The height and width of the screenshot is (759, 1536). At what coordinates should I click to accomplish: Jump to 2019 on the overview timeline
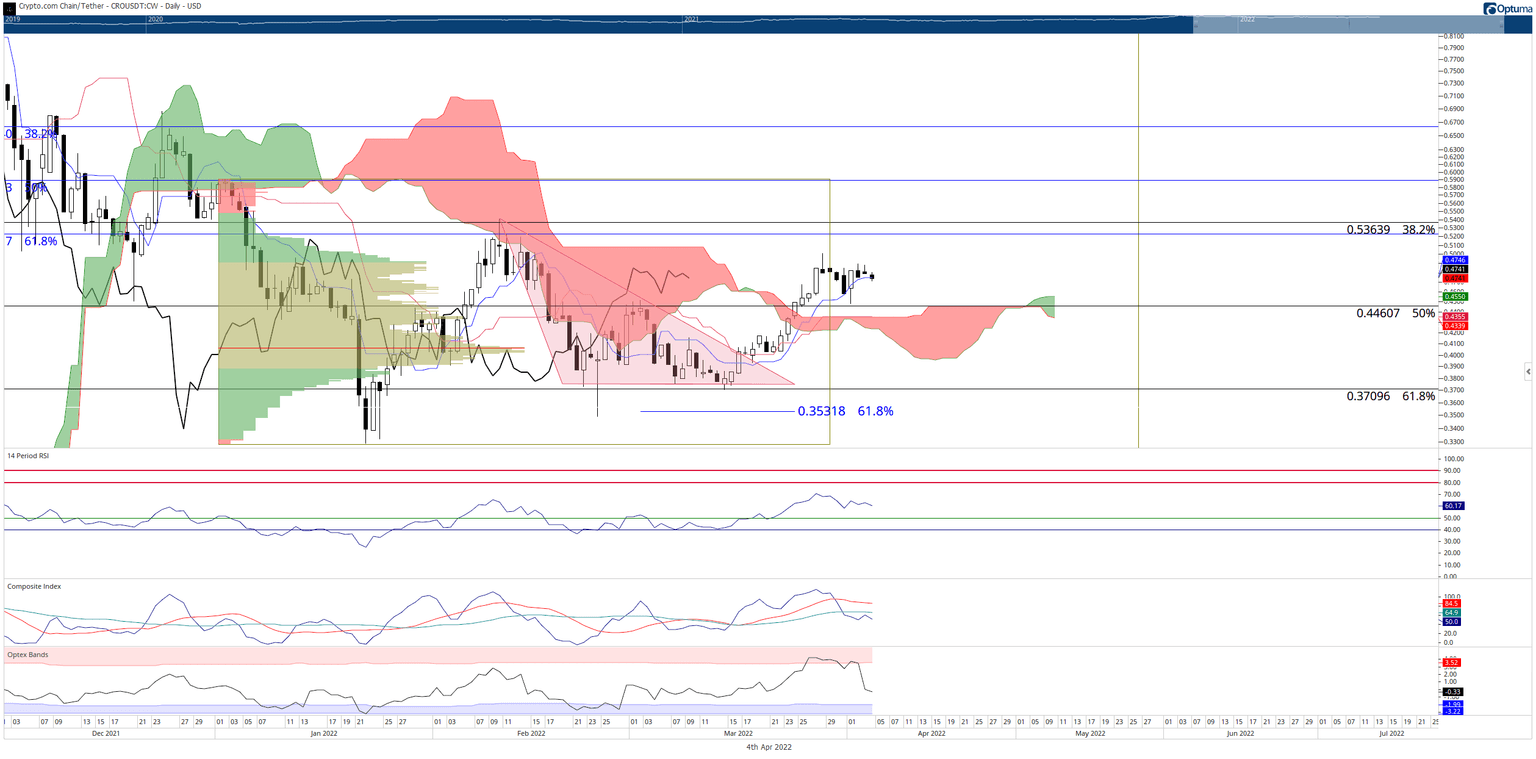tap(12, 19)
